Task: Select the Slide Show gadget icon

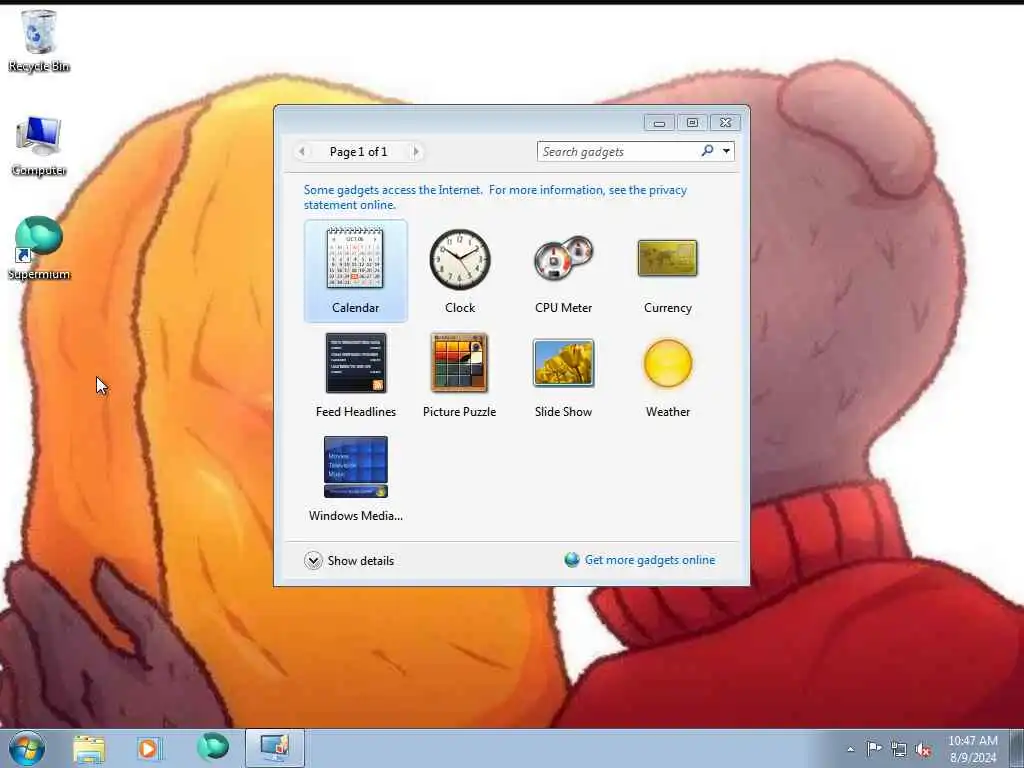Action: (x=564, y=363)
